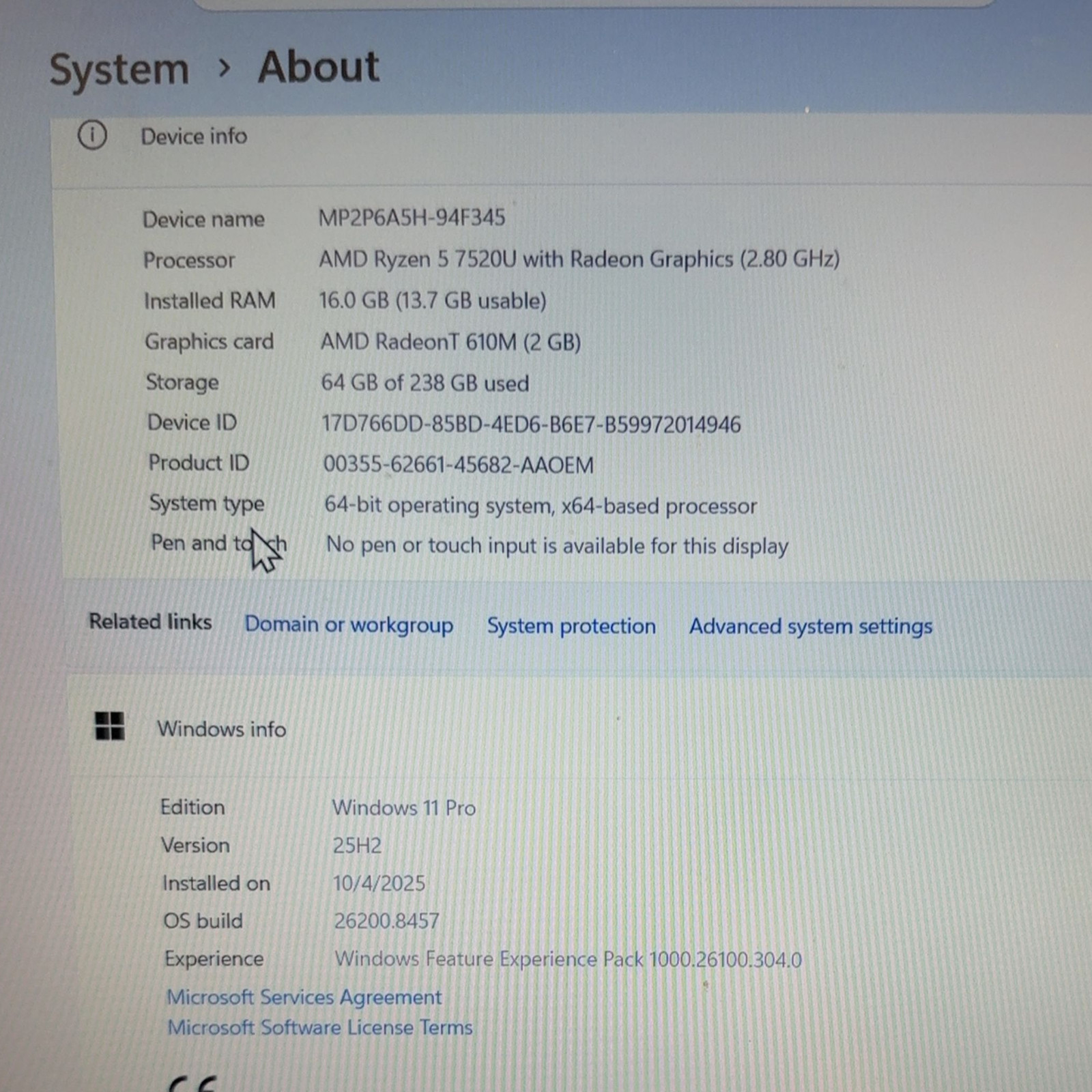This screenshot has height=1092, width=1092.
Task: Select the No pen or touch input text
Action: click(557, 545)
